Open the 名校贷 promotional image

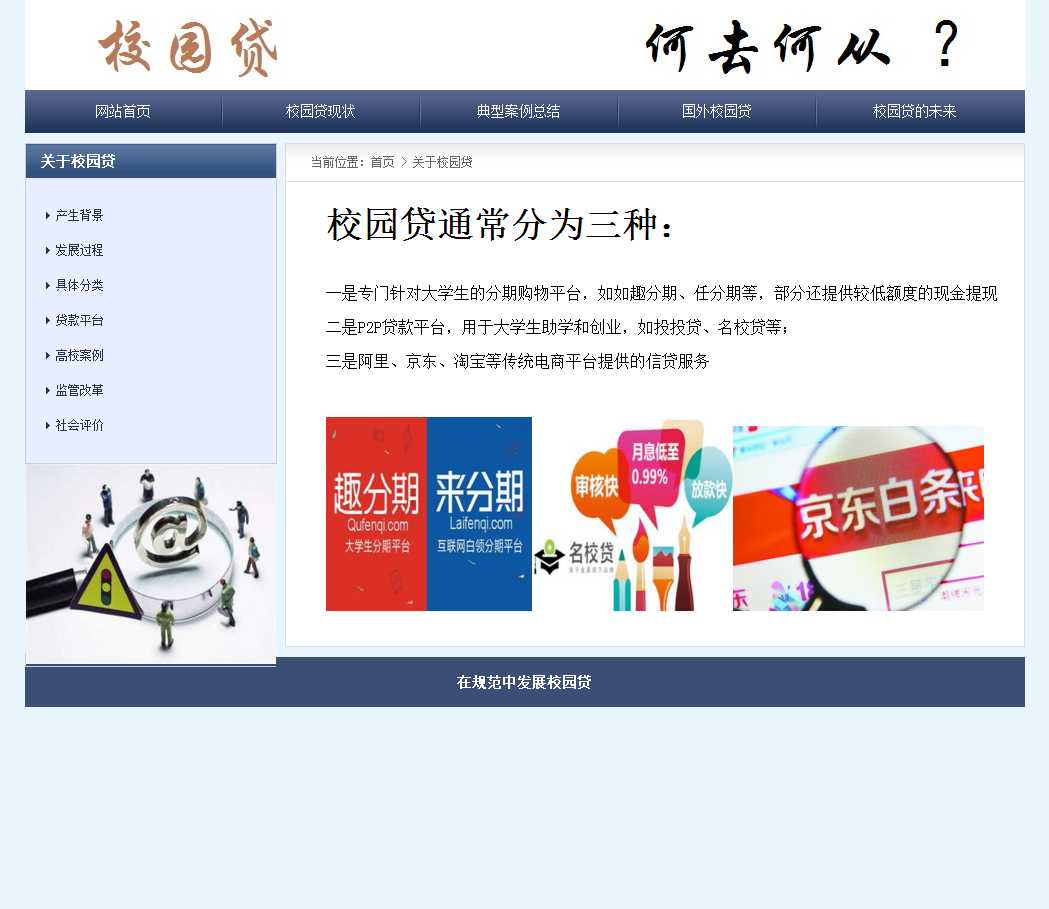click(632, 515)
